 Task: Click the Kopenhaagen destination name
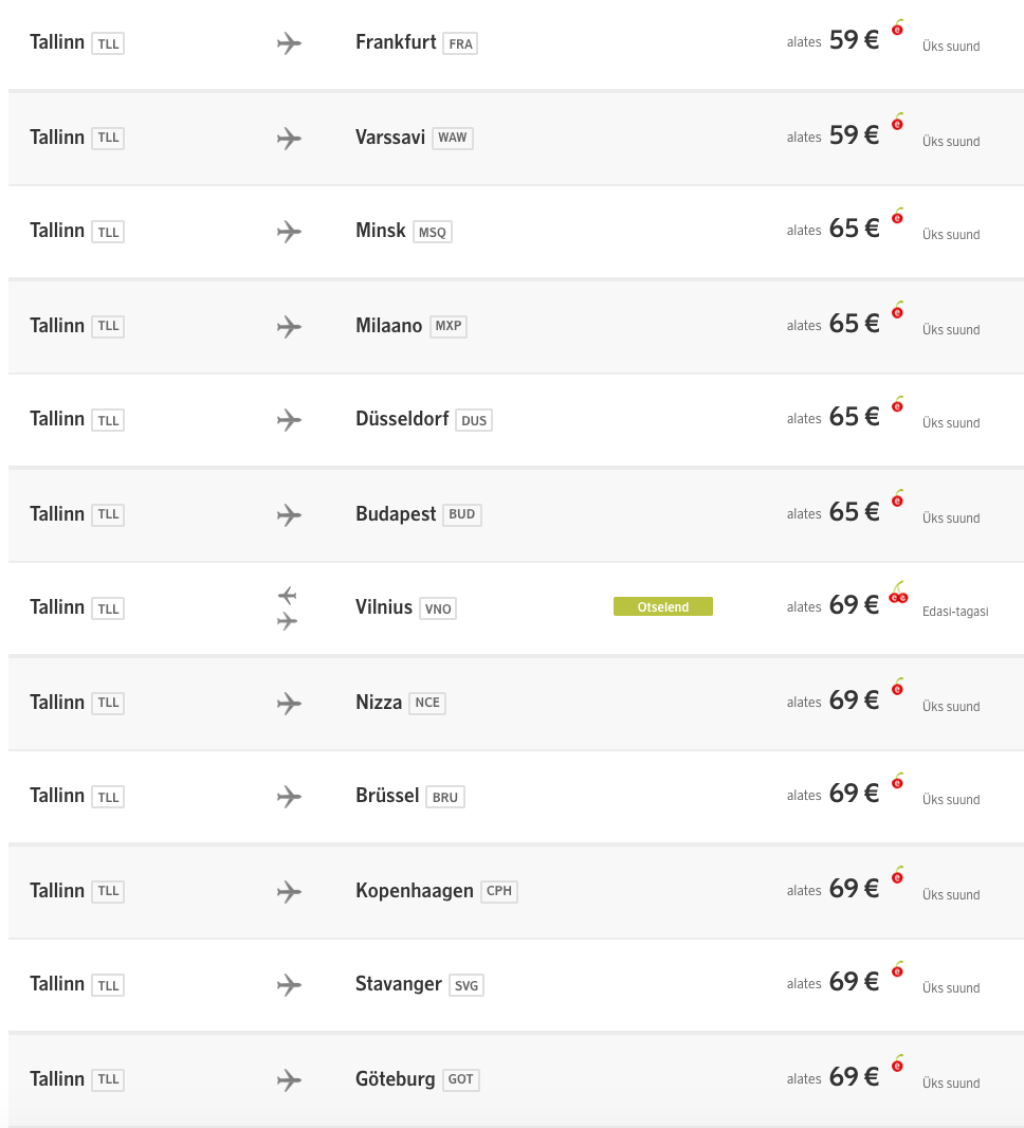click(414, 890)
